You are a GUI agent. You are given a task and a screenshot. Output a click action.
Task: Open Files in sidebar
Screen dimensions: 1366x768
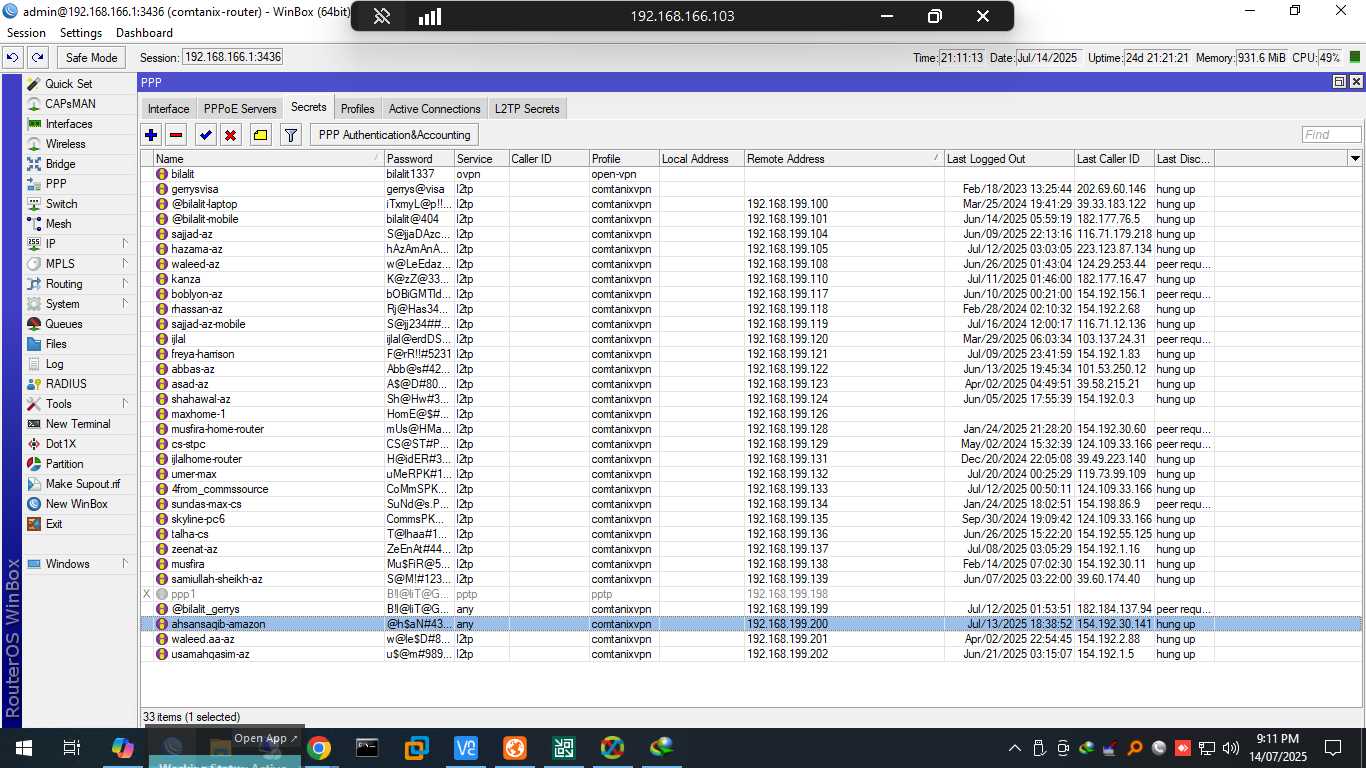tap(56, 344)
